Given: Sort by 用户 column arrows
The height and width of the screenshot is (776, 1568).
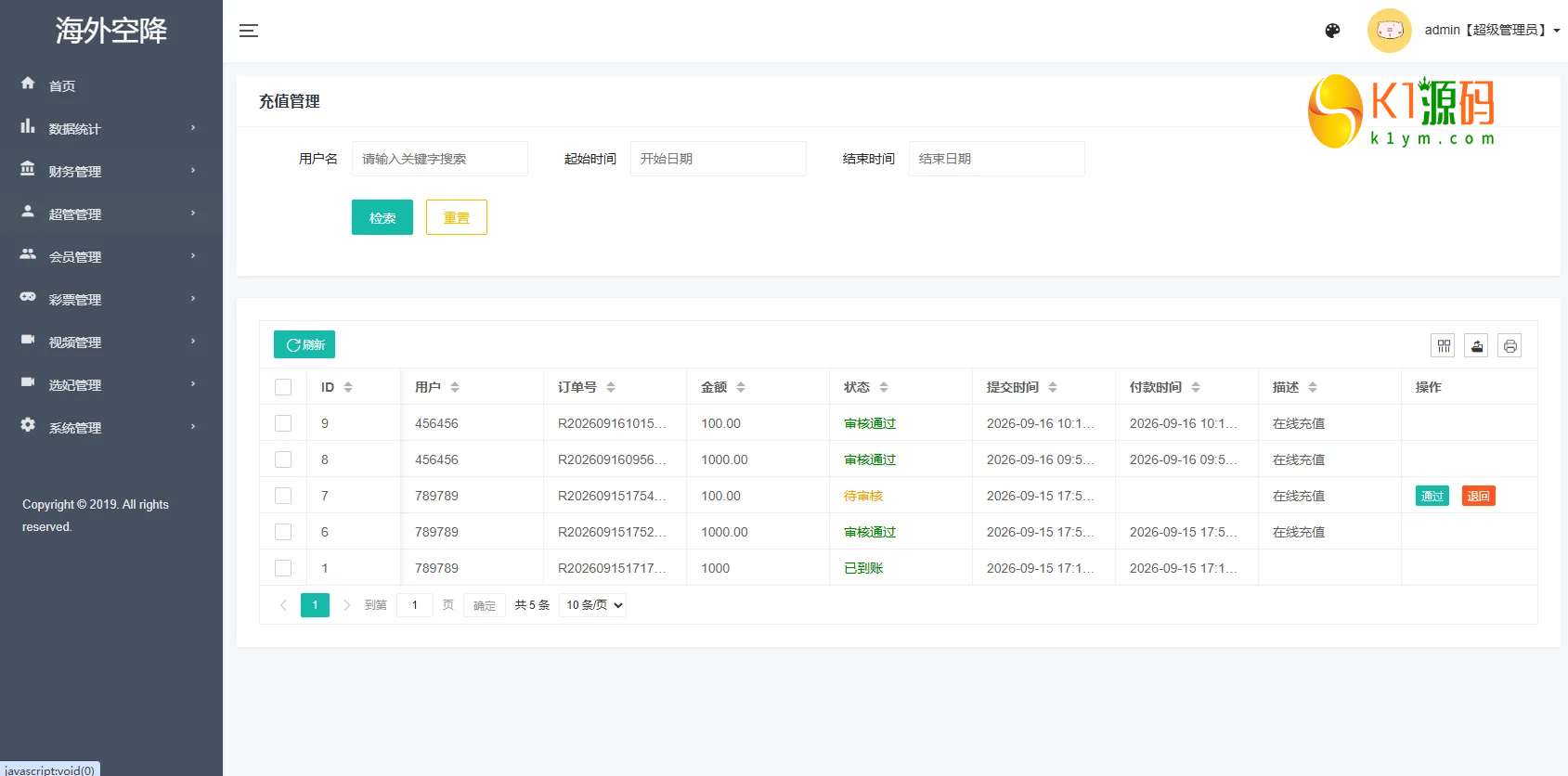Looking at the screenshot, I should coord(455,387).
